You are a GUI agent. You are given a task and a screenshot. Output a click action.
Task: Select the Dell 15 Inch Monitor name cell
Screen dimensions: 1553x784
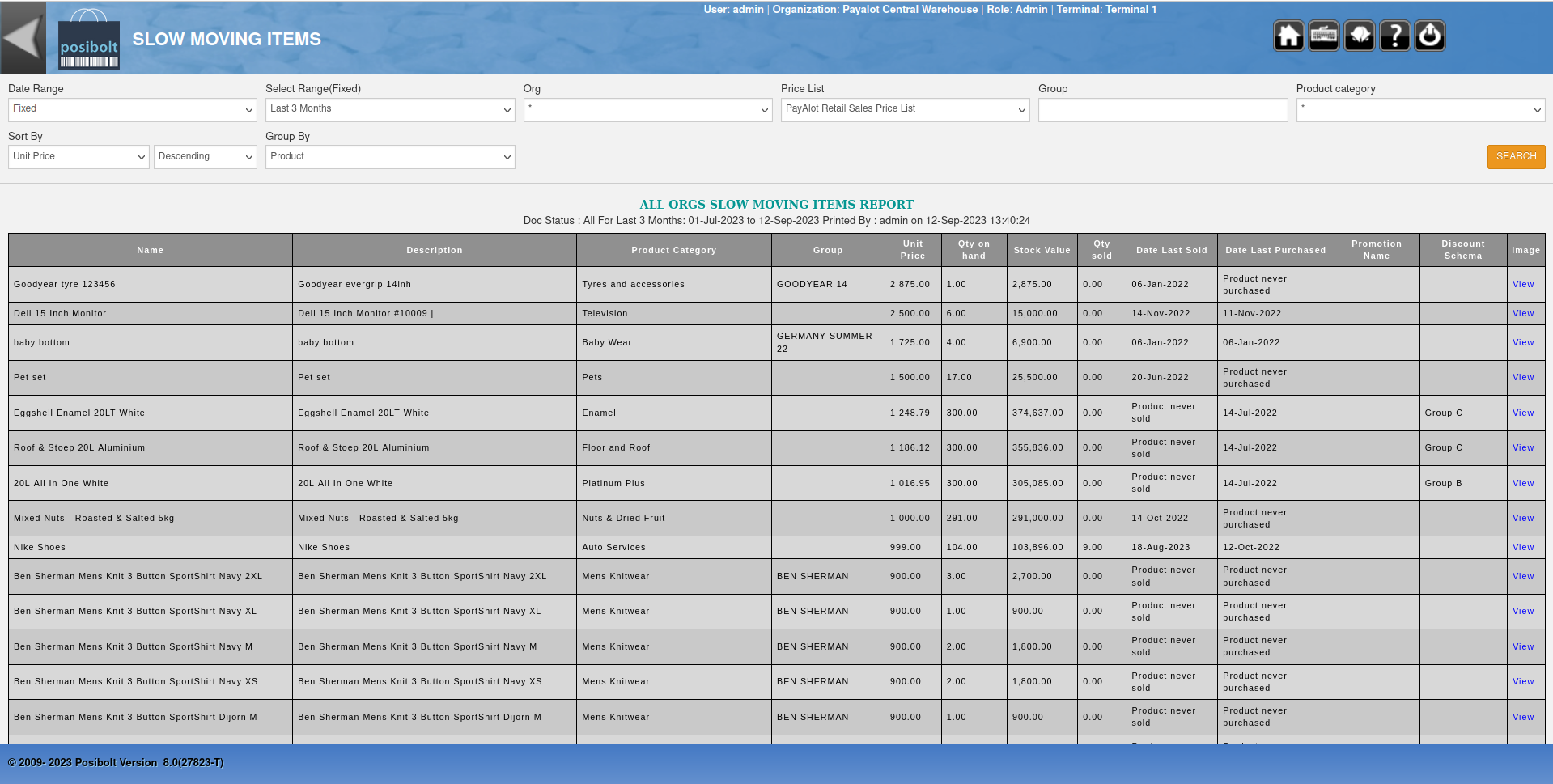pyautogui.click(x=151, y=314)
